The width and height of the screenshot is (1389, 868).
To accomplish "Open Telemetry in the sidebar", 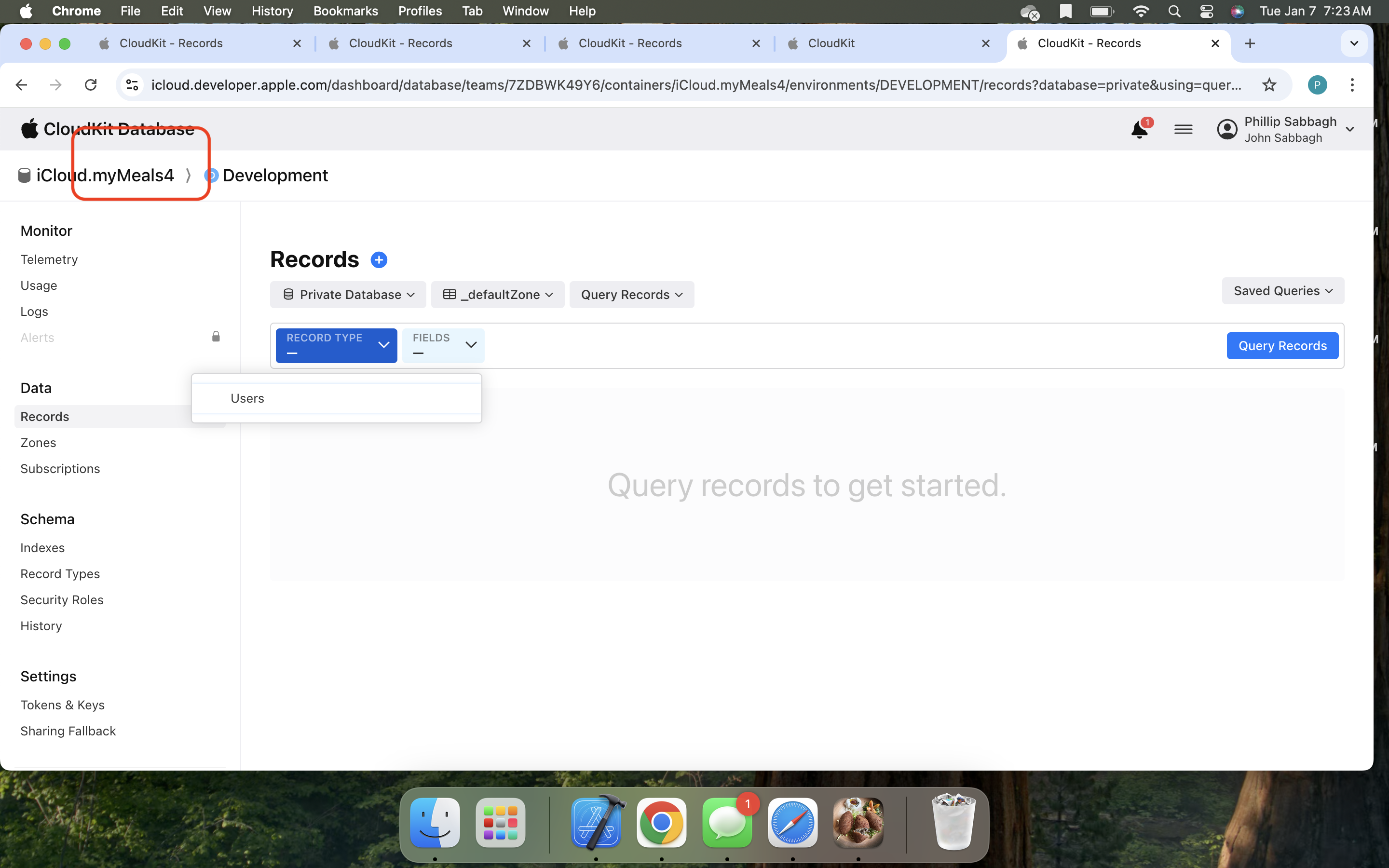I will [49, 259].
